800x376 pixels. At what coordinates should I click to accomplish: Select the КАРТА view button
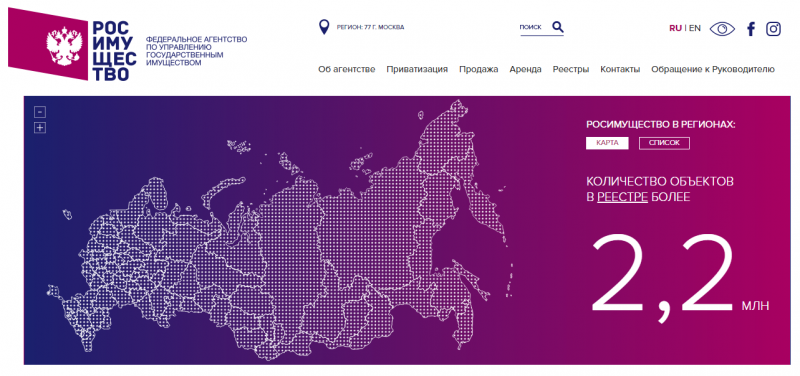point(607,143)
